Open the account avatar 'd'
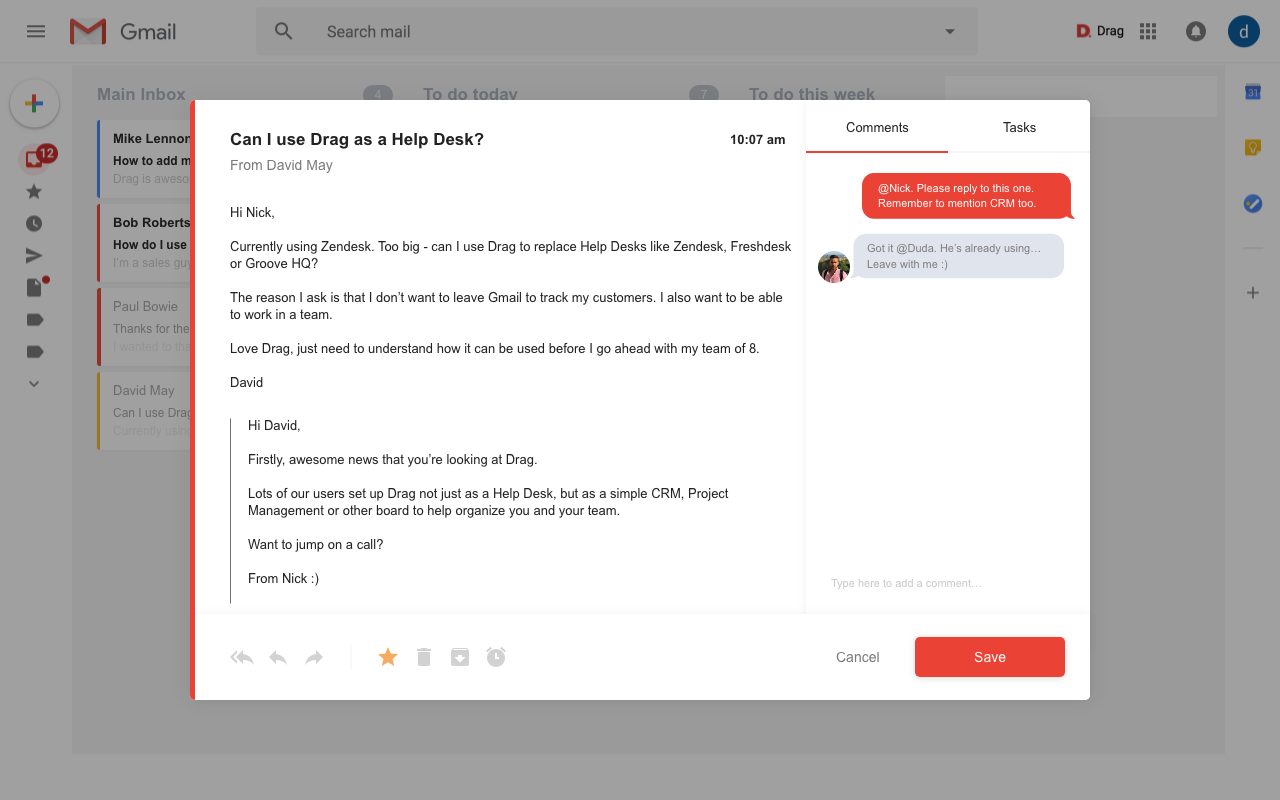 click(x=1244, y=31)
